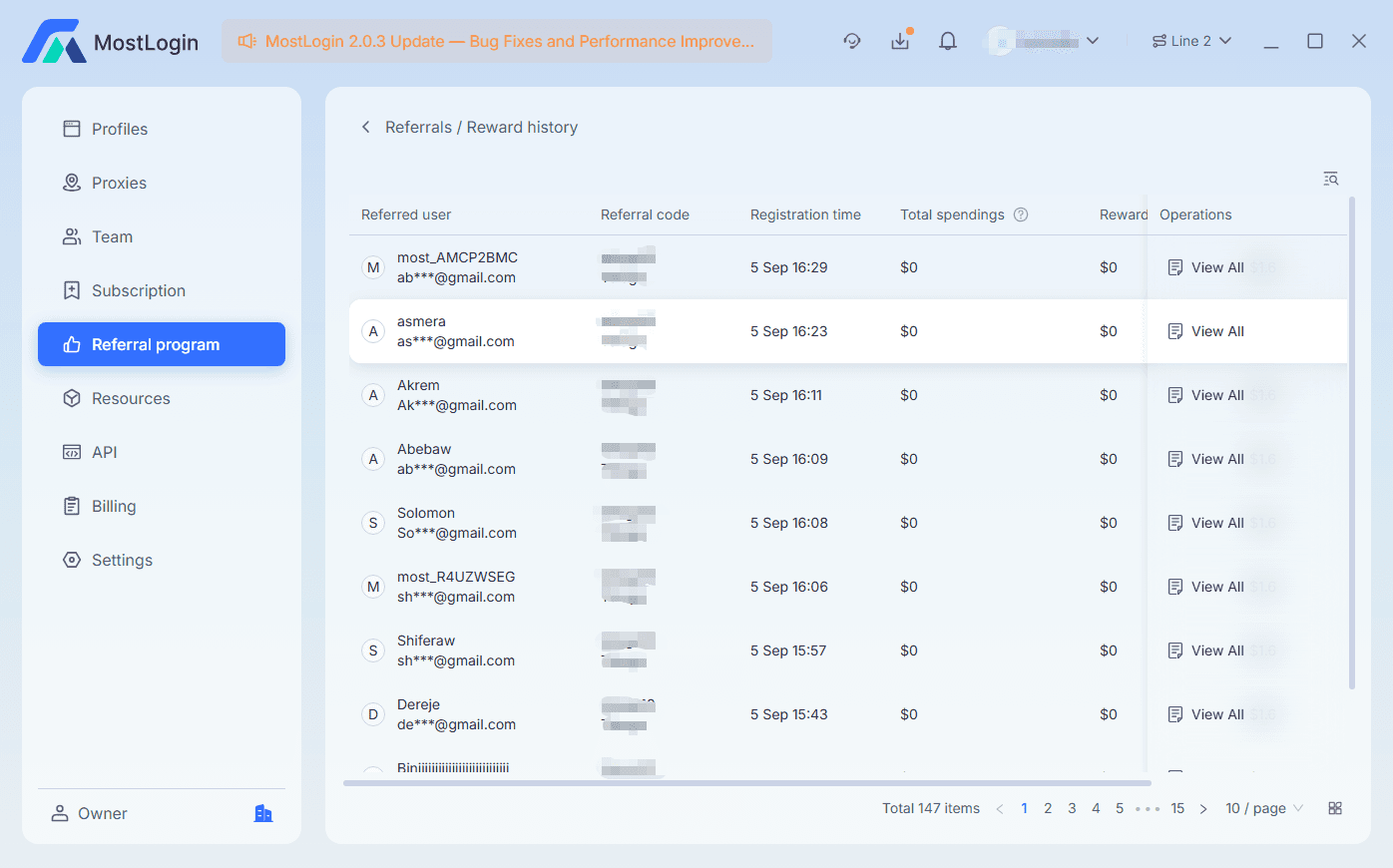The height and width of the screenshot is (868, 1393).
Task: Select page 1 in pagination
Action: coord(1024,808)
